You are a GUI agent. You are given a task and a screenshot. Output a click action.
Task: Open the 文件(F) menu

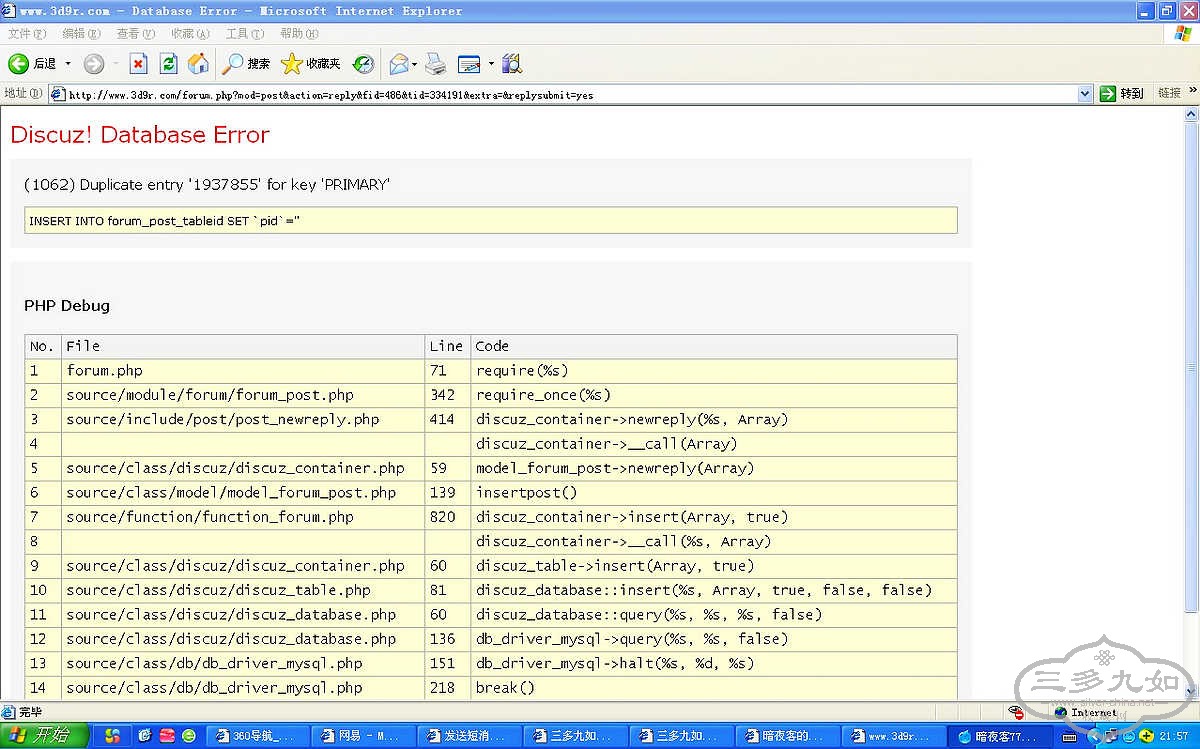click(x=27, y=34)
